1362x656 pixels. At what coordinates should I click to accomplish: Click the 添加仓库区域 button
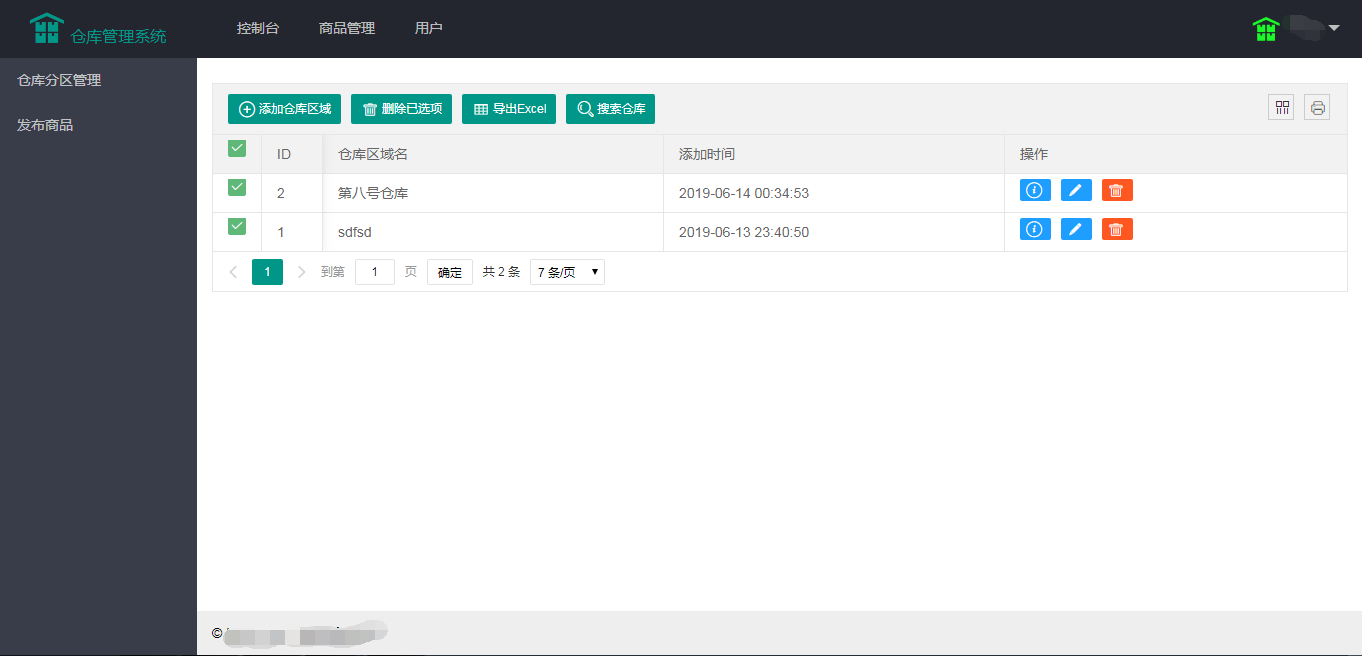click(284, 108)
